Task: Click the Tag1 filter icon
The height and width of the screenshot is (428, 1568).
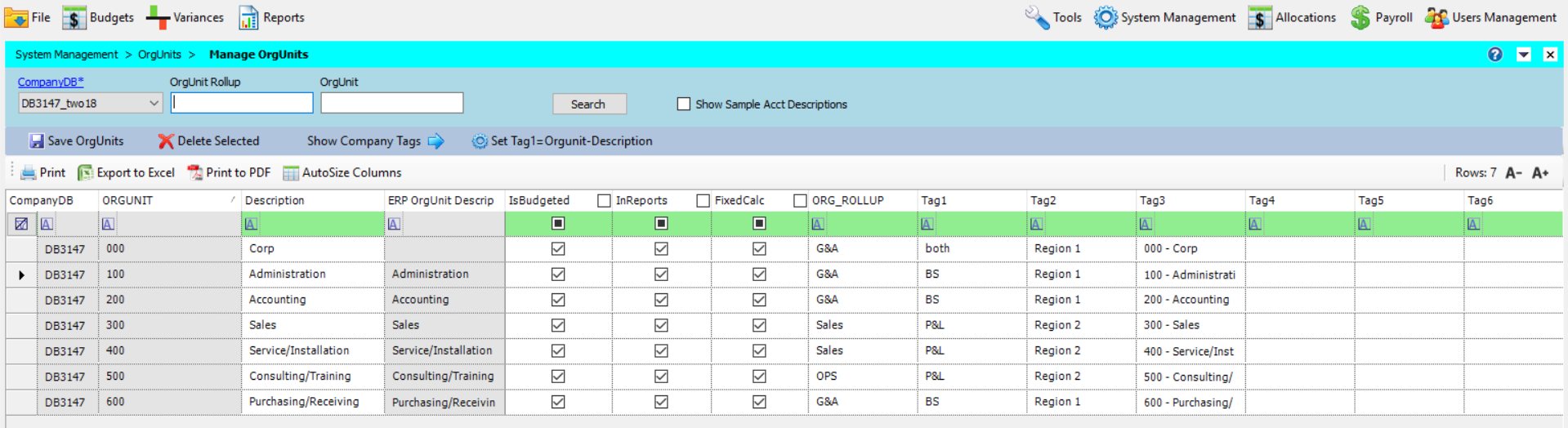Action: click(x=927, y=224)
